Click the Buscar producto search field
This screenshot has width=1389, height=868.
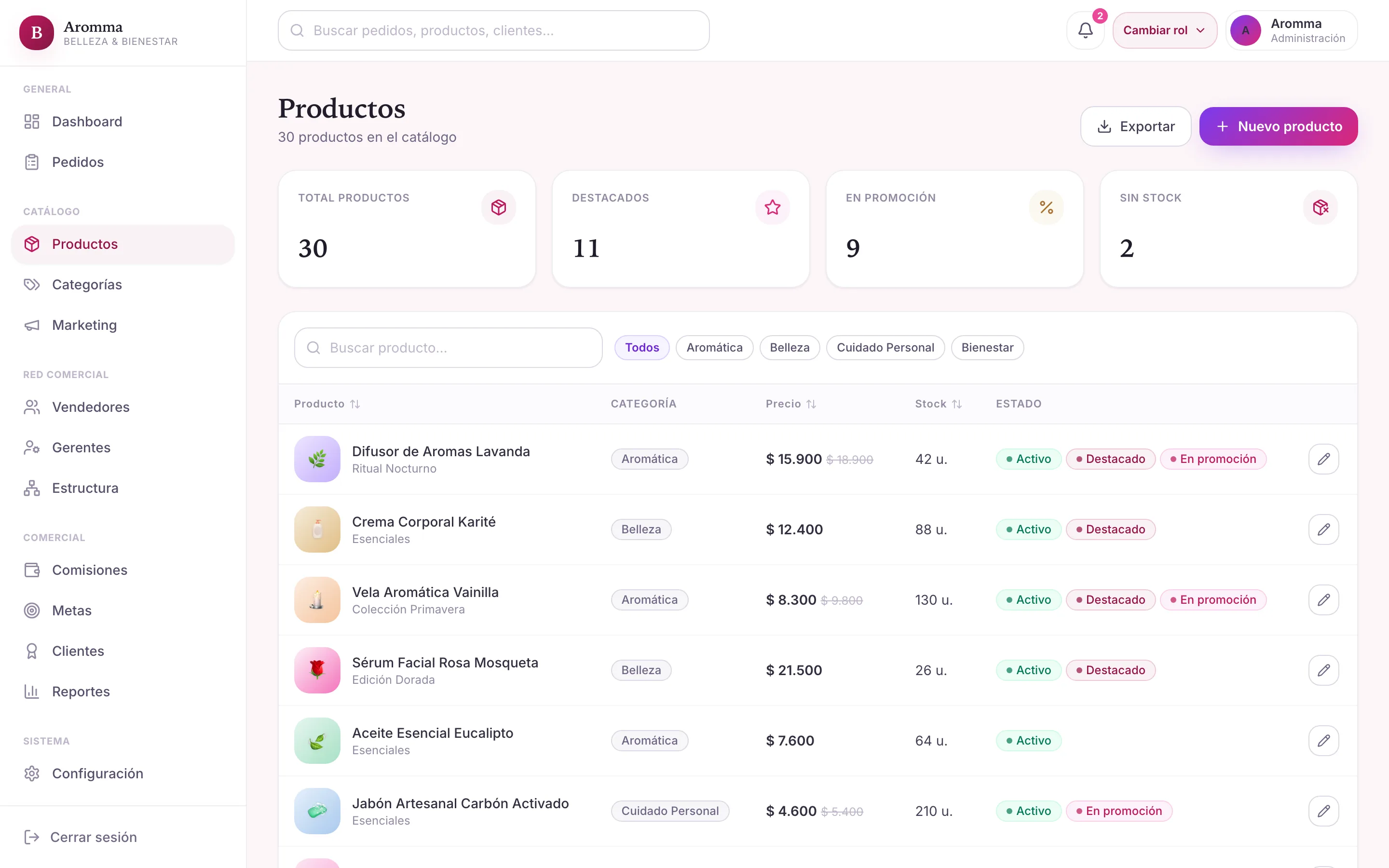pos(448,348)
